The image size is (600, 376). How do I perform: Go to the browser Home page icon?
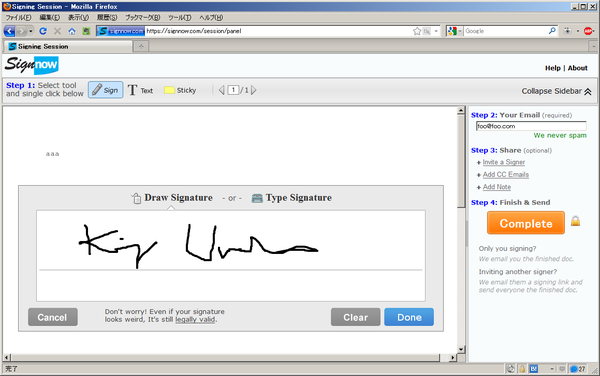click(72, 31)
